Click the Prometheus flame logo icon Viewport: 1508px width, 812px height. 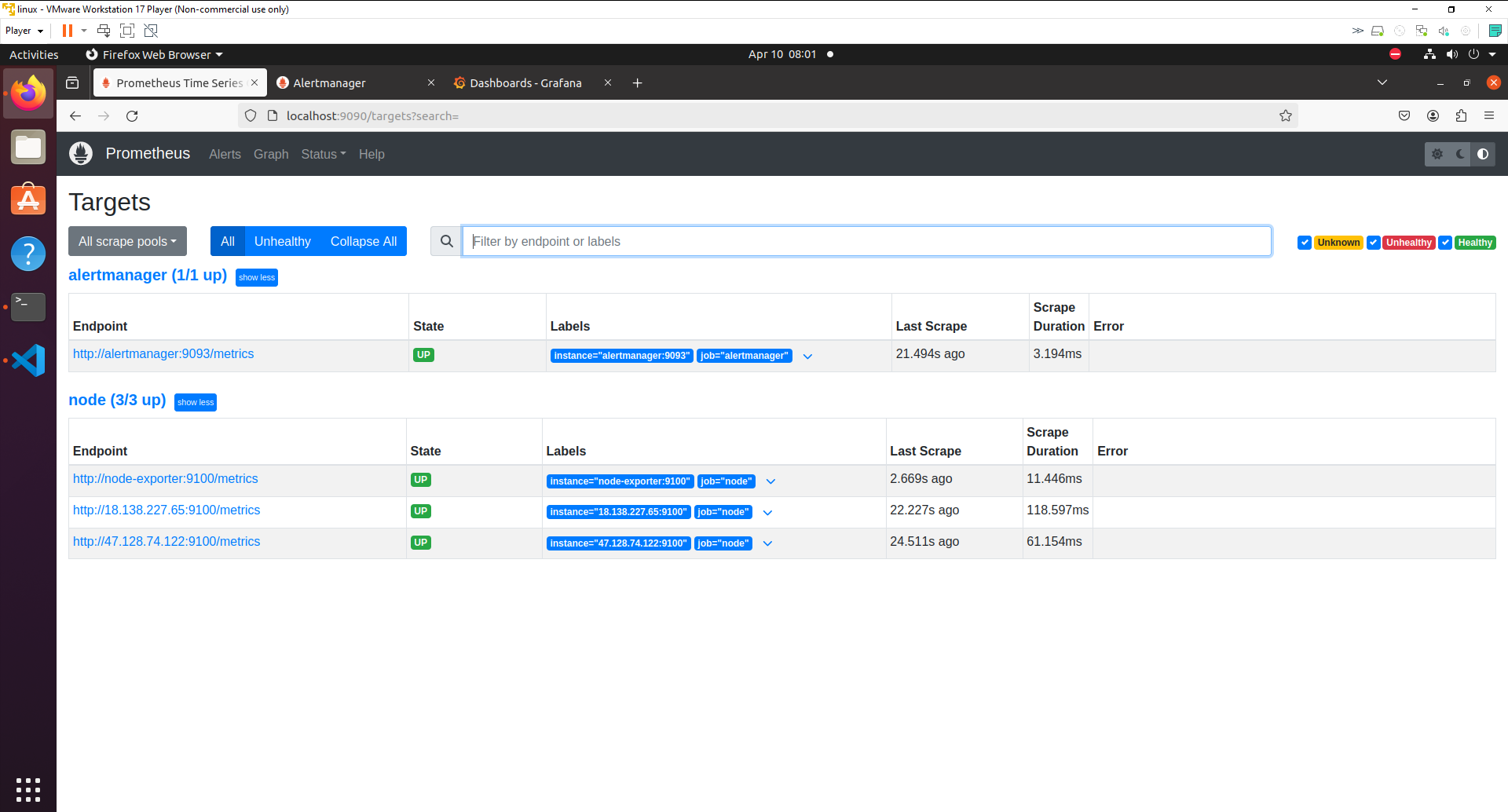(80, 154)
